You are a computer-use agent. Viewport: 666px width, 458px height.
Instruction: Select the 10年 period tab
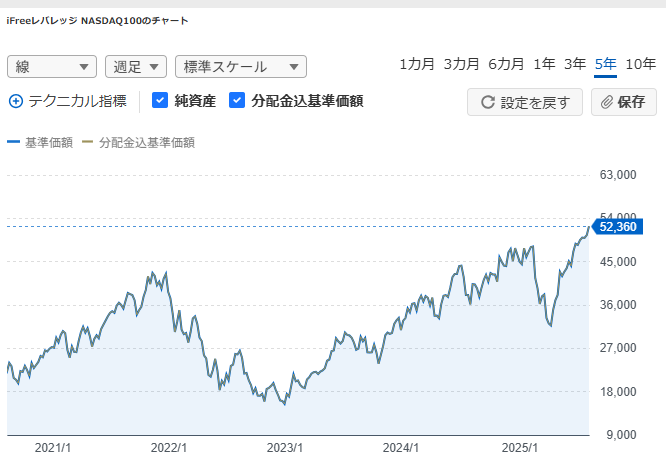[x=641, y=64]
